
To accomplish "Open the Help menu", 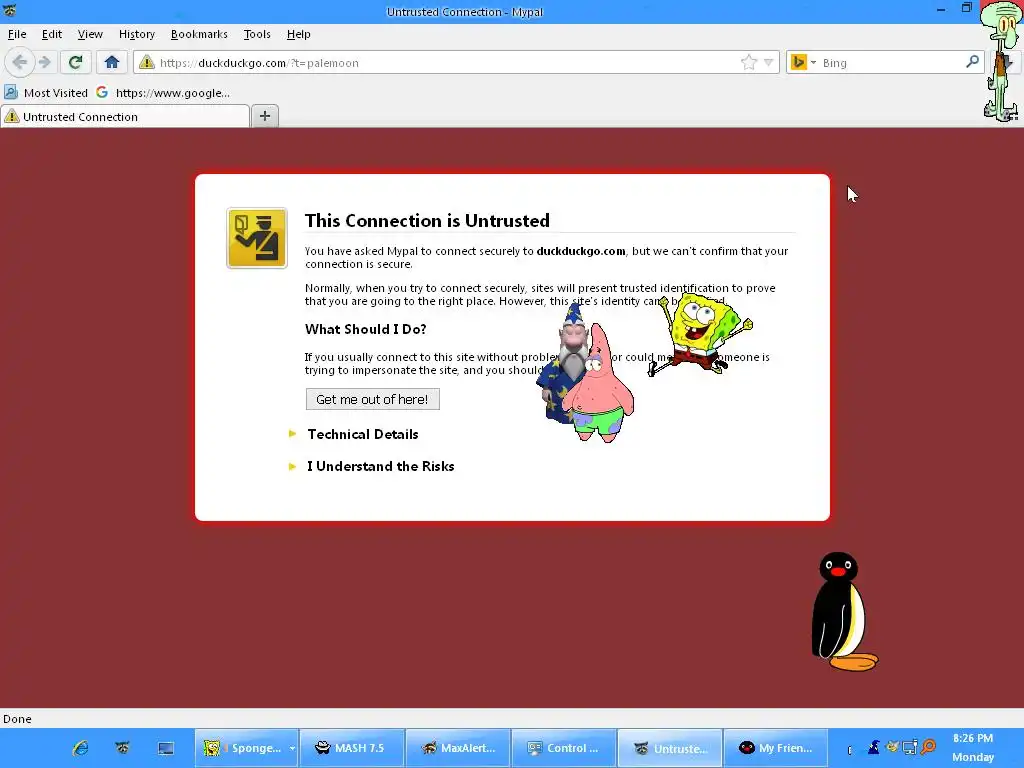I will 298,34.
